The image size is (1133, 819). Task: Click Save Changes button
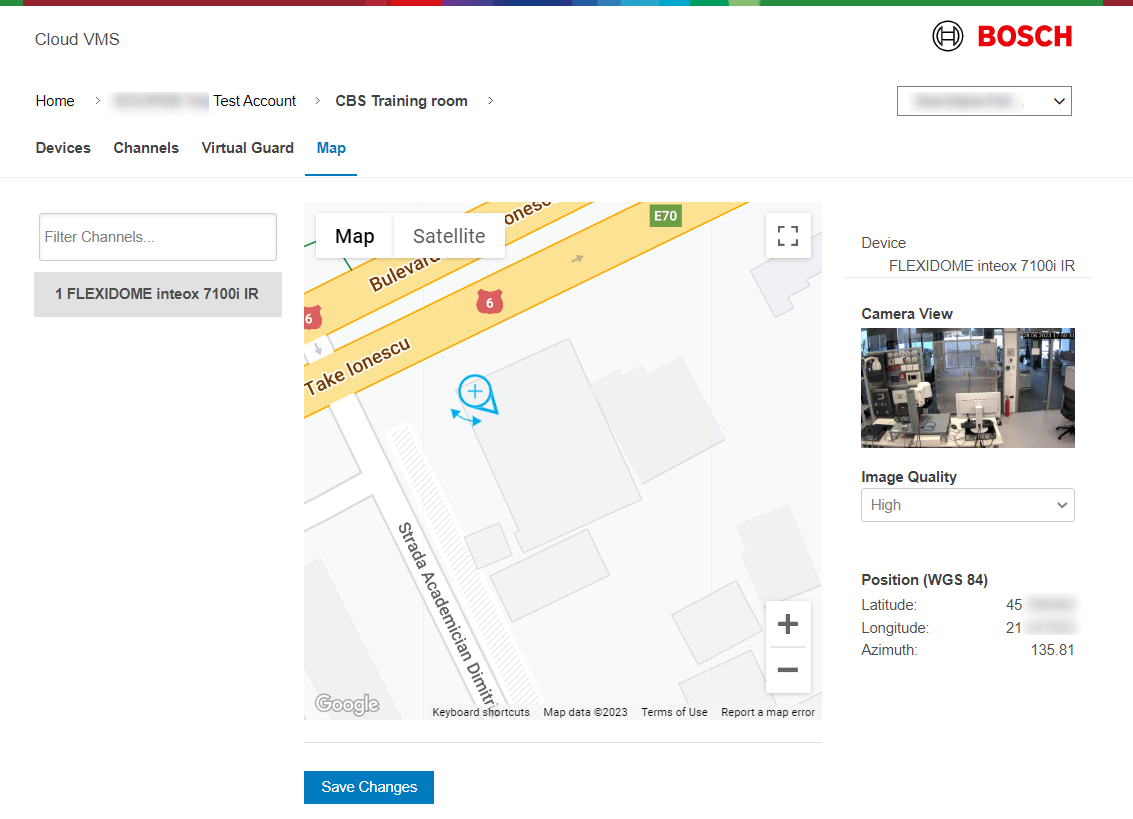click(369, 787)
